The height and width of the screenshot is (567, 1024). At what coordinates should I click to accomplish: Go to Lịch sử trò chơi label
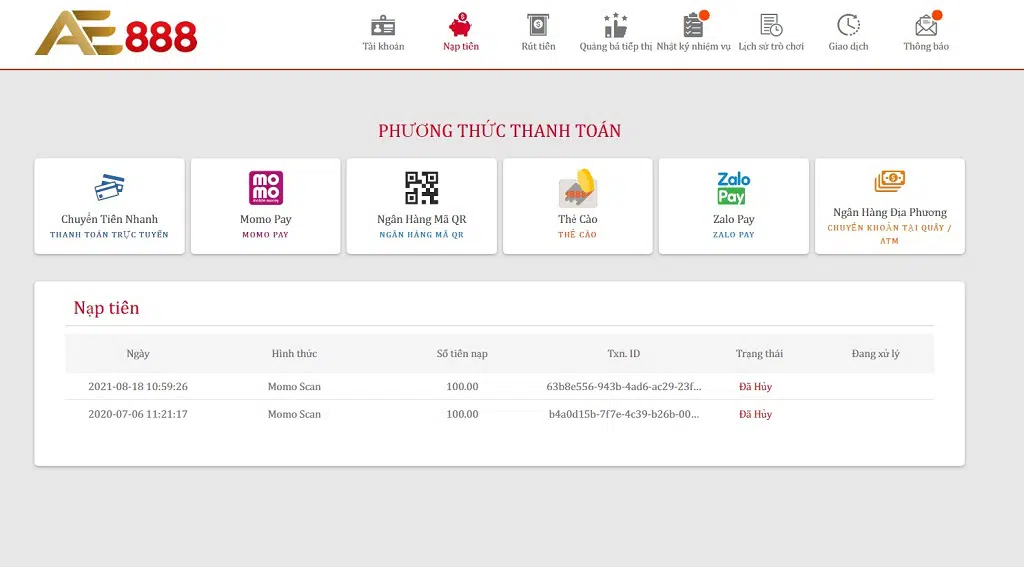pos(771,46)
